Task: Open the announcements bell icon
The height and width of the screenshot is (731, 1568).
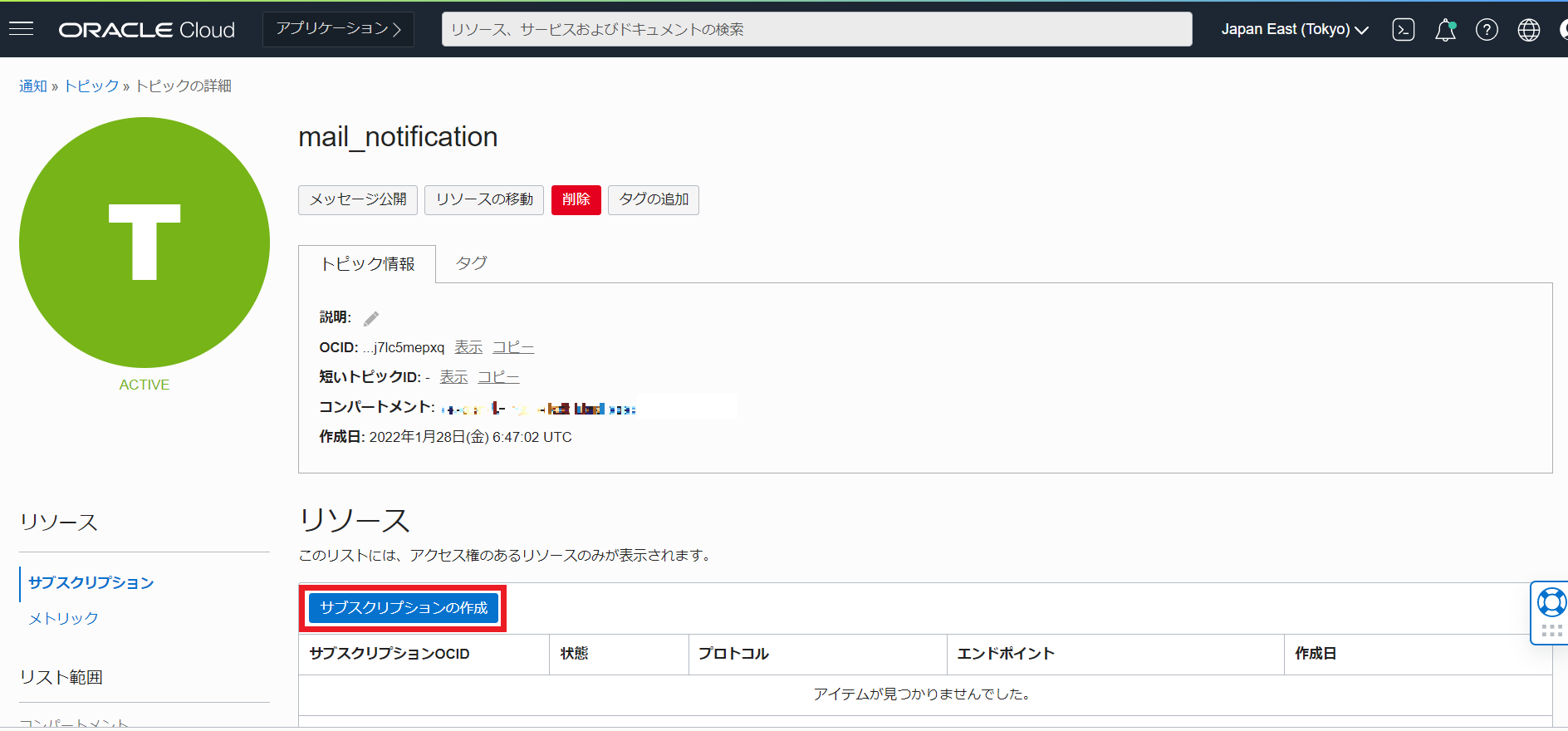Action: point(1445,30)
